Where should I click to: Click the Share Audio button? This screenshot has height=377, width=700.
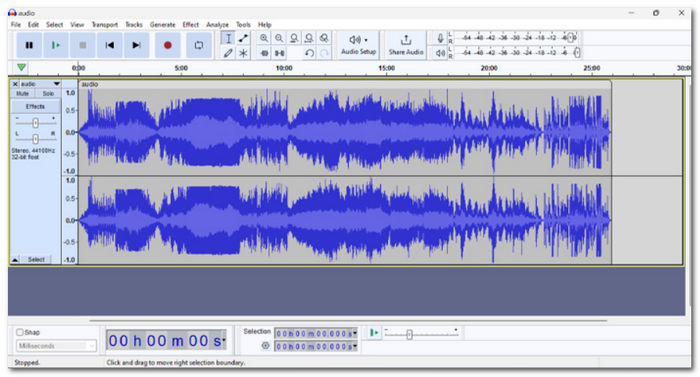pyautogui.click(x=406, y=45)
